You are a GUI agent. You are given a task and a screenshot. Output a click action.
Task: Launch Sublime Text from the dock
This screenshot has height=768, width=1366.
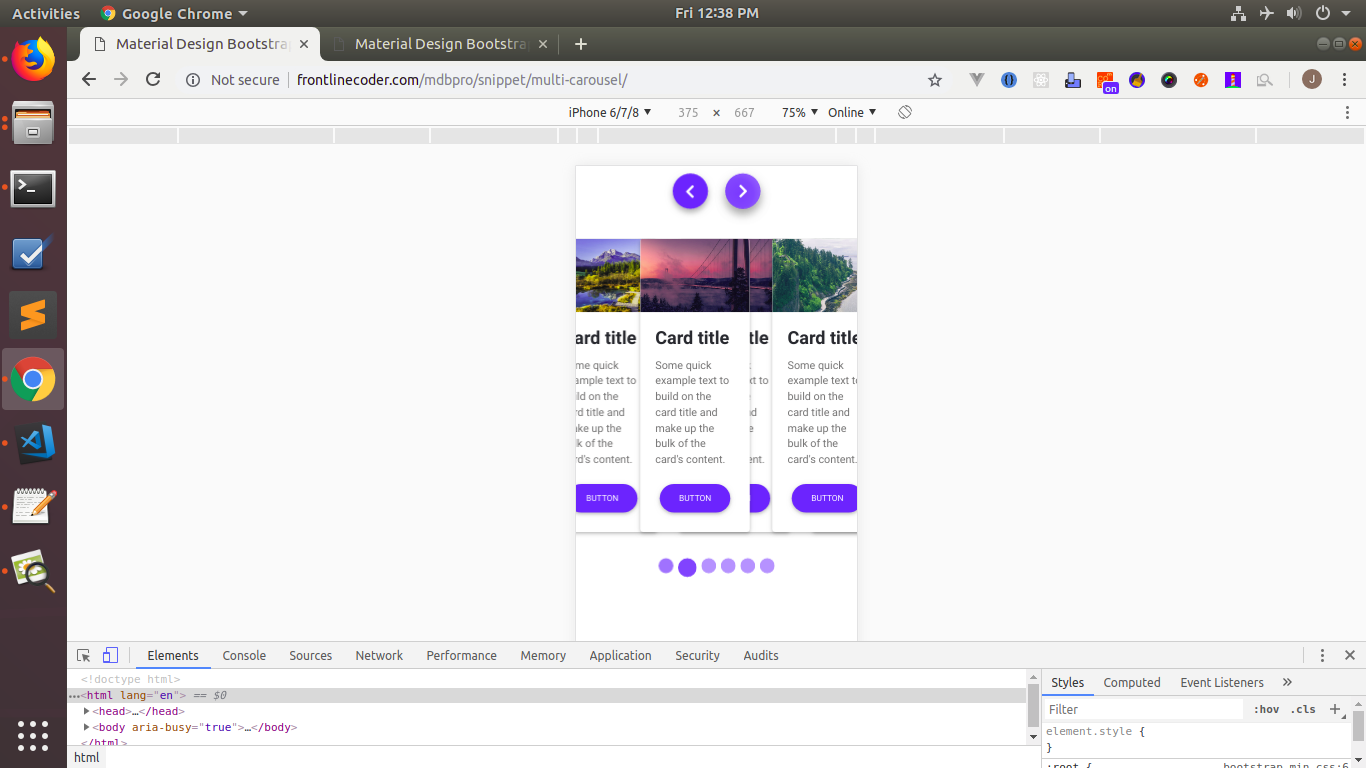33,316
